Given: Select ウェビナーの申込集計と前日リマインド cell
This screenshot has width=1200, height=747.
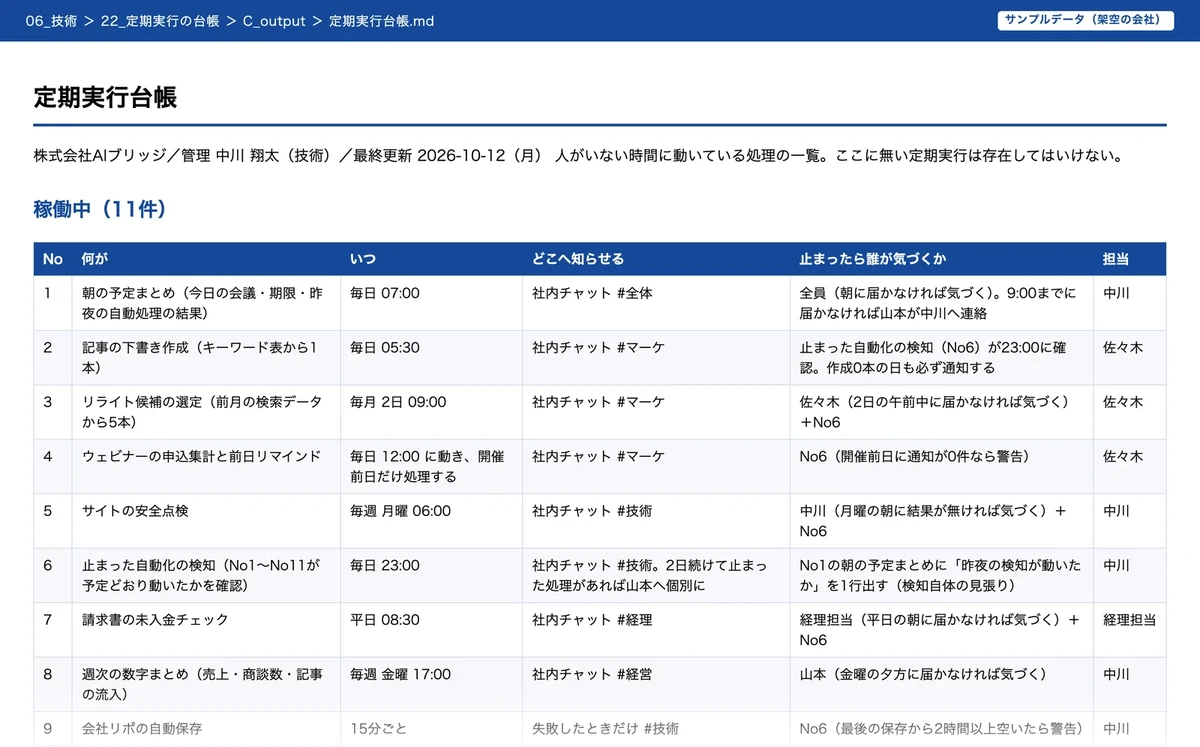Looking at the screenshot, I should [207, 466].
